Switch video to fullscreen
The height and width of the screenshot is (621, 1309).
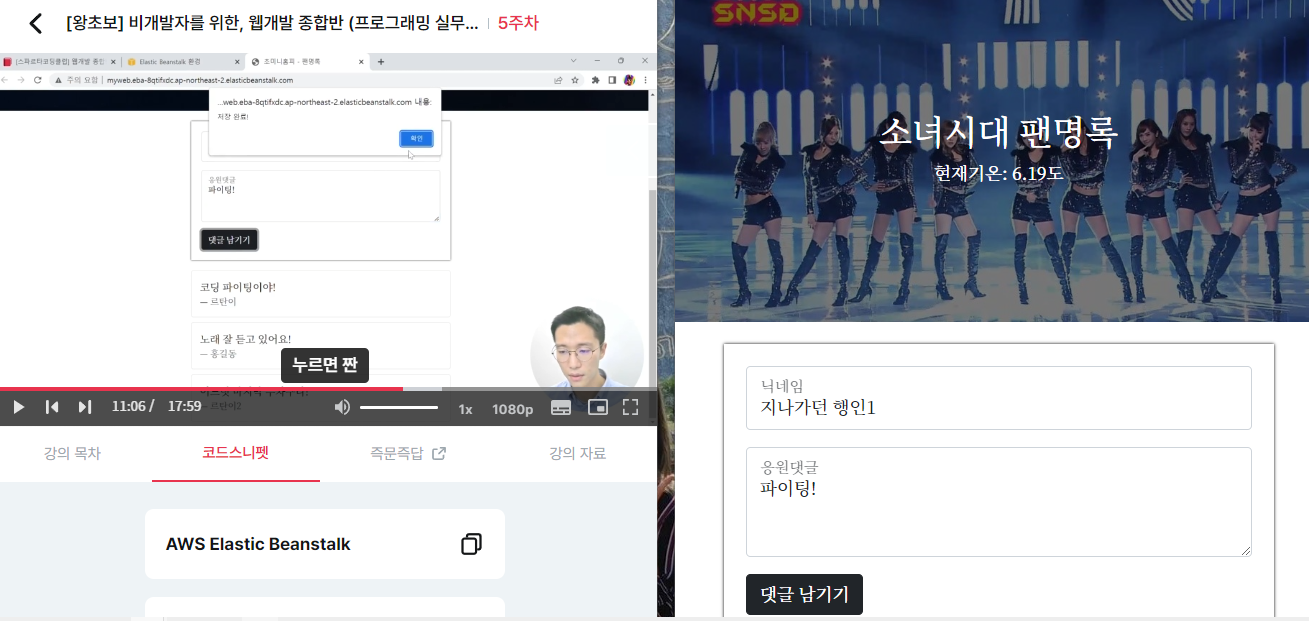point(630,407)
